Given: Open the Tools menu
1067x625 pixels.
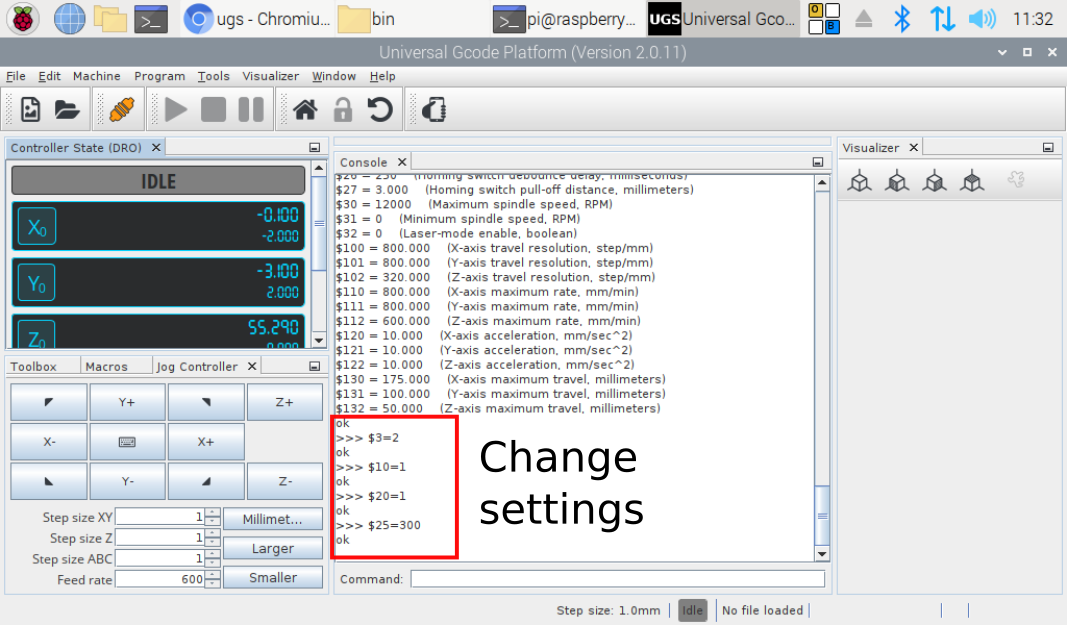Looking at the screenshot, I should pyautogui.click(x=214, y=76).
